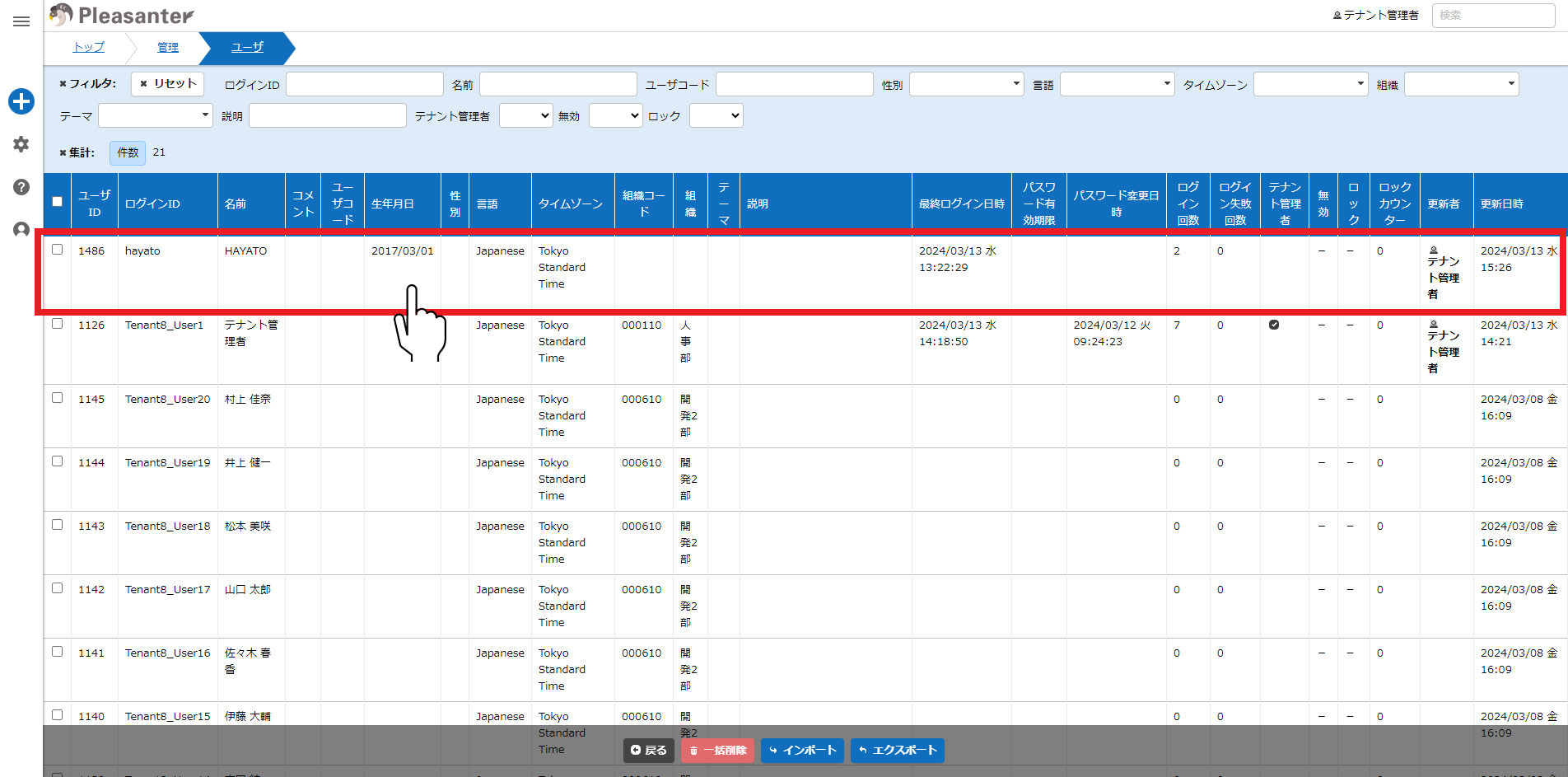Collapse the フィルタ section toggle icon
The image size is (1568, 777).
coord(63,84)
